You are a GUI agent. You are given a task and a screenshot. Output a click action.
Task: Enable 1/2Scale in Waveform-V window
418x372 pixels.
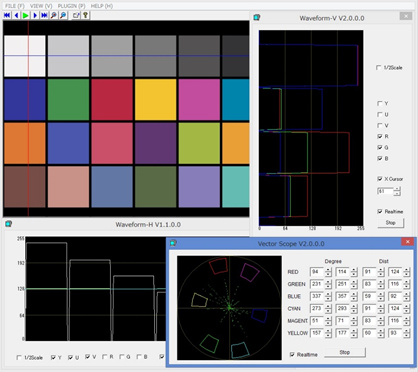379,68
